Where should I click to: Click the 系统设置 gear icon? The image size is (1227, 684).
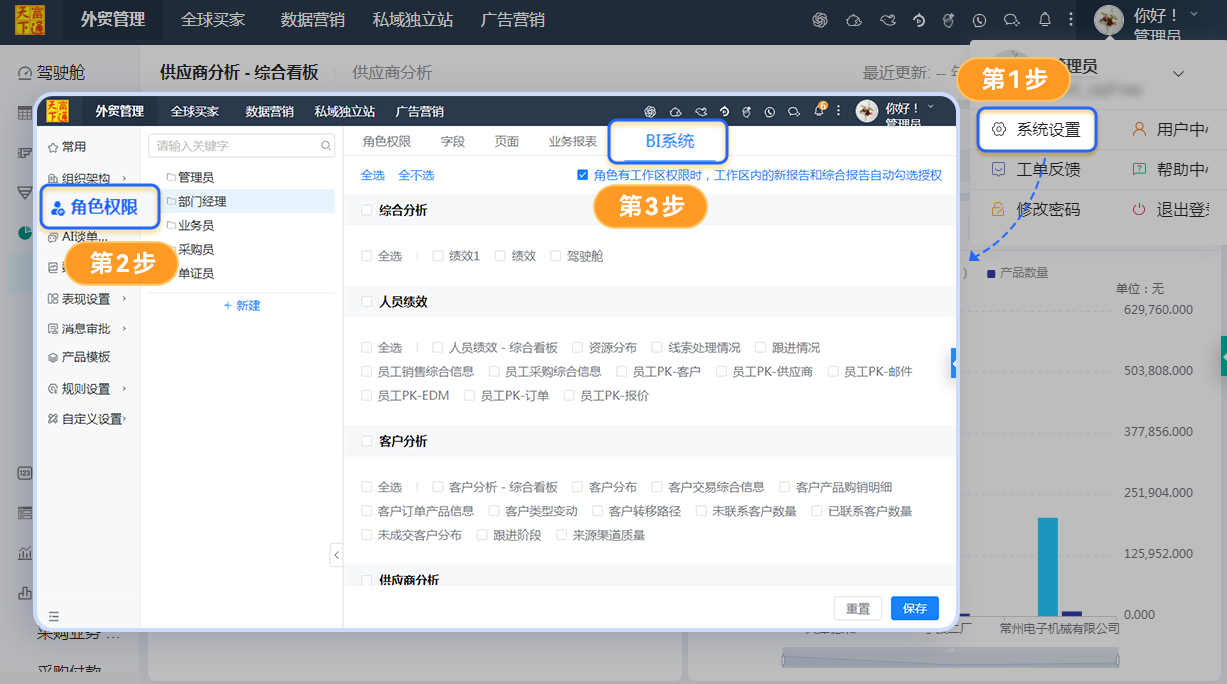pyautogui.click(x=998, y=130)
